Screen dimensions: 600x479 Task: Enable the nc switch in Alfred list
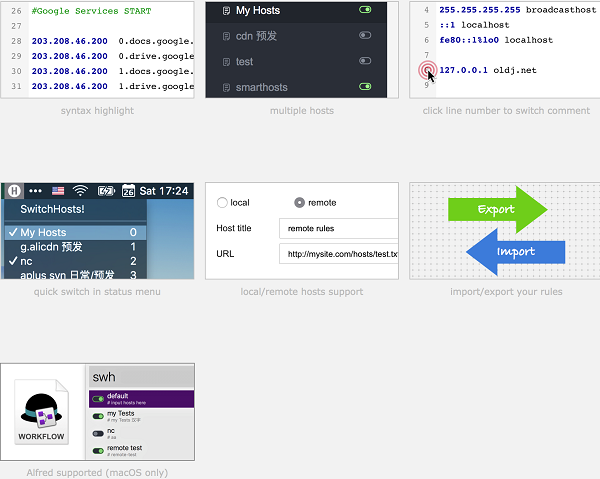(98, 433)
